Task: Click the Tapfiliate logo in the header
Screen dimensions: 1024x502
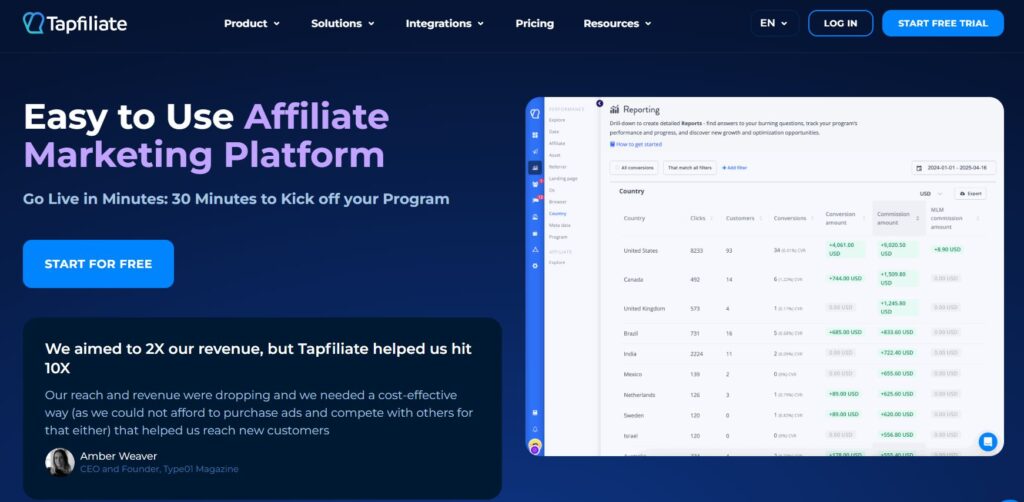Action: point(75,23)
